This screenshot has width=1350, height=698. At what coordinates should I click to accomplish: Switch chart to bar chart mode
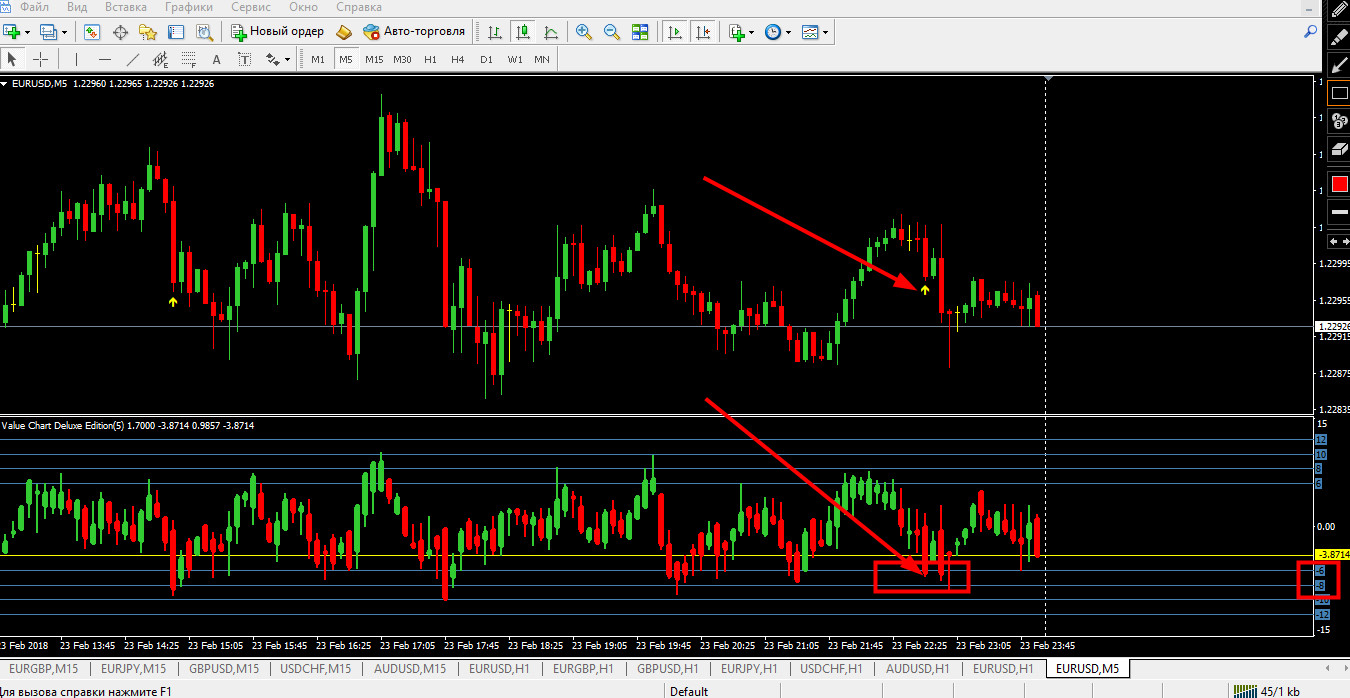(x=494, y=32)
